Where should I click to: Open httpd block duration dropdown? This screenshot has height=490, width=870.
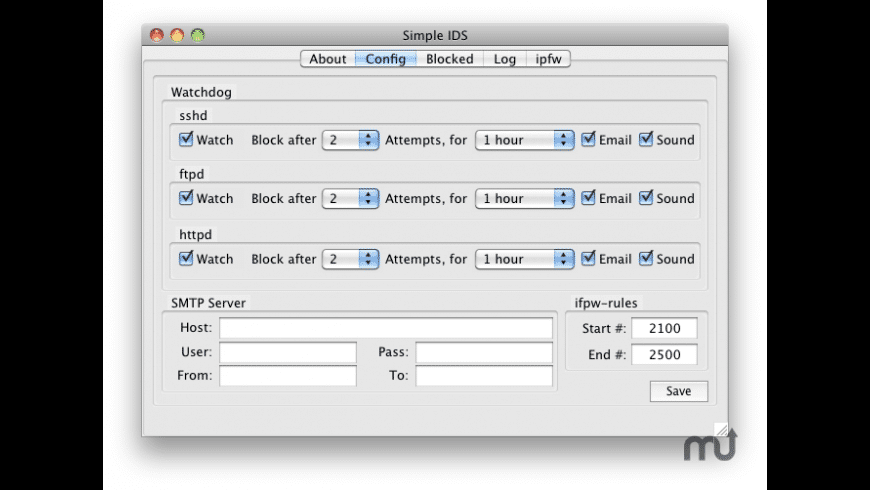click(524, 259)
